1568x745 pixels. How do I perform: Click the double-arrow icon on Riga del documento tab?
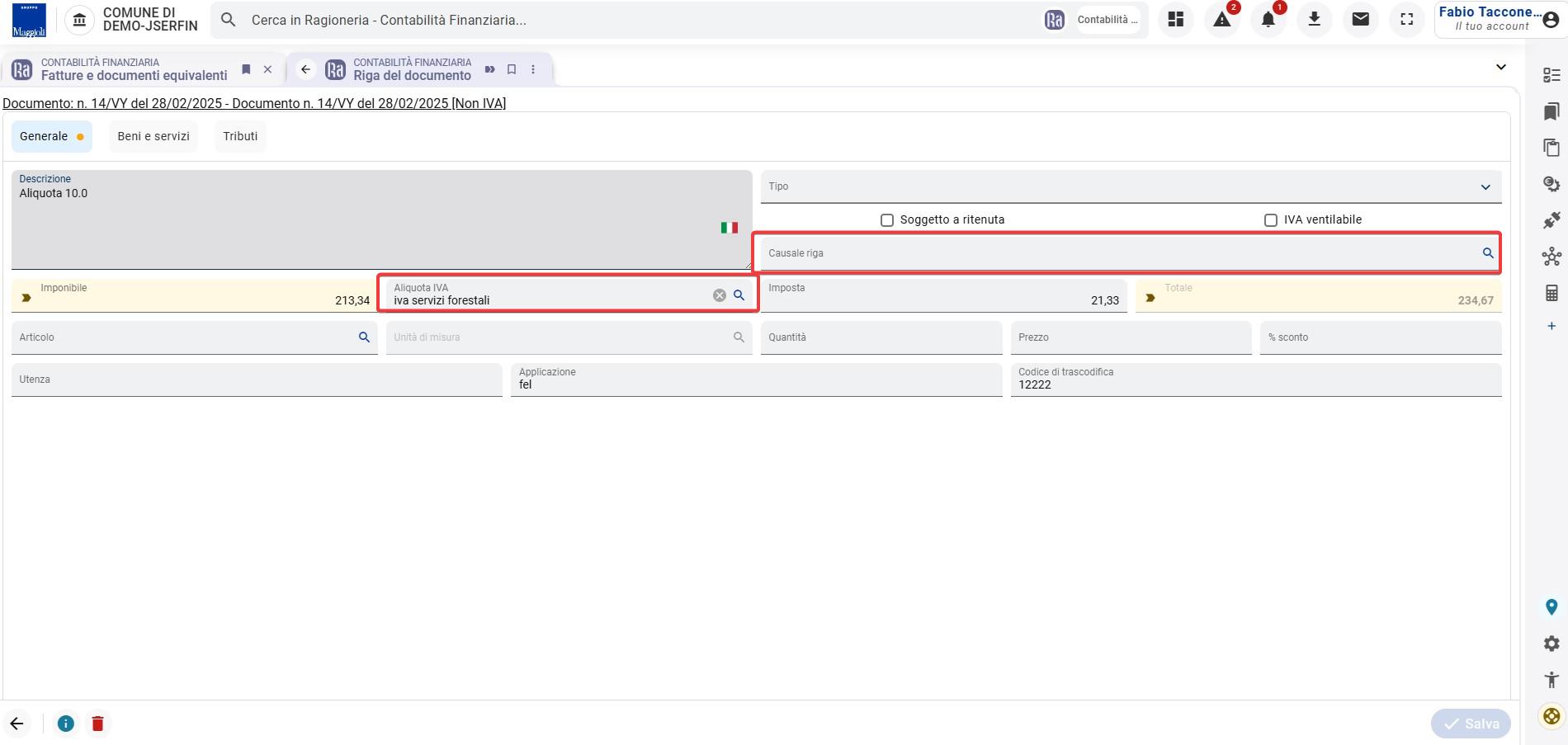490,69
